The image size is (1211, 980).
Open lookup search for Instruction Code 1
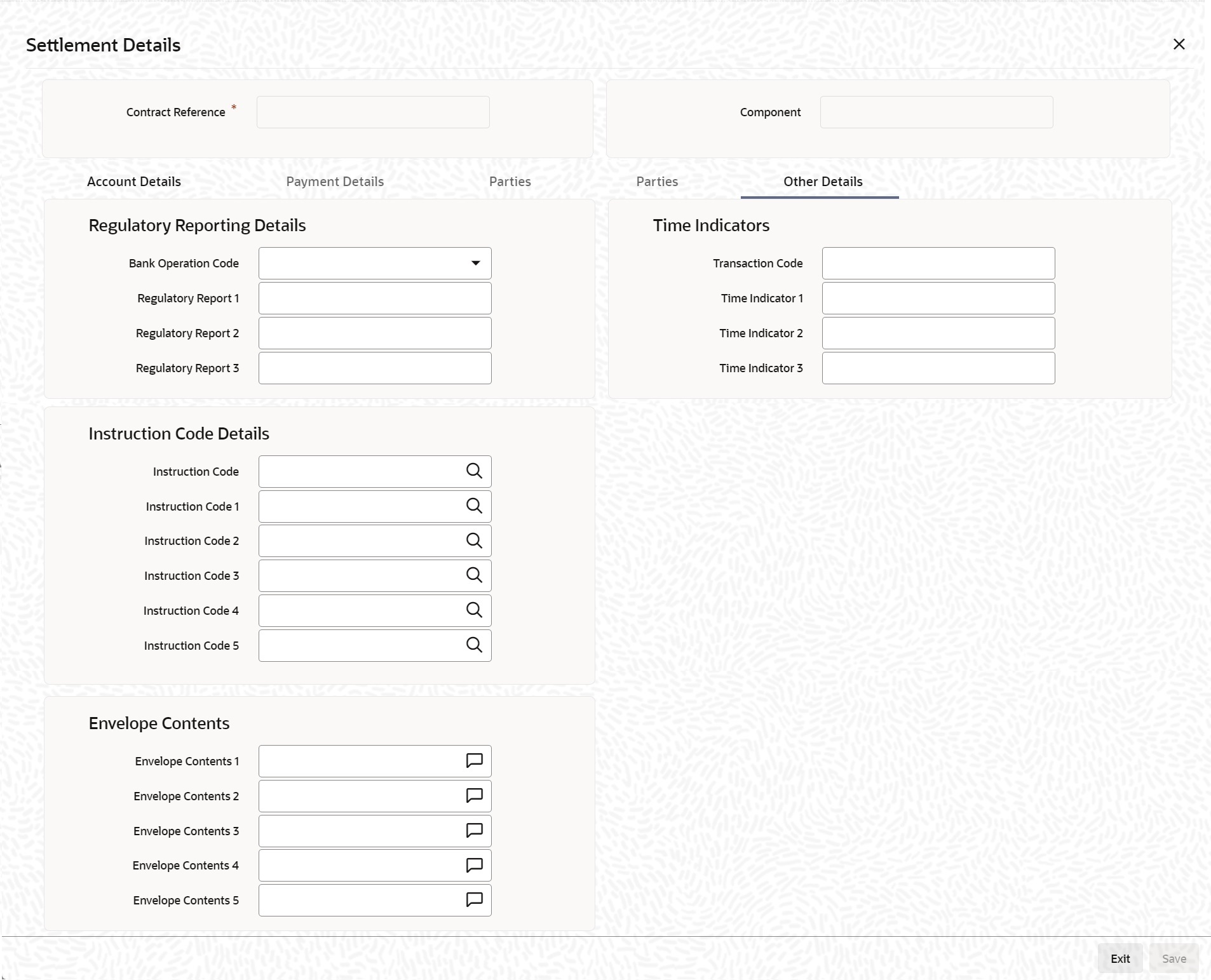click(474, 506)
